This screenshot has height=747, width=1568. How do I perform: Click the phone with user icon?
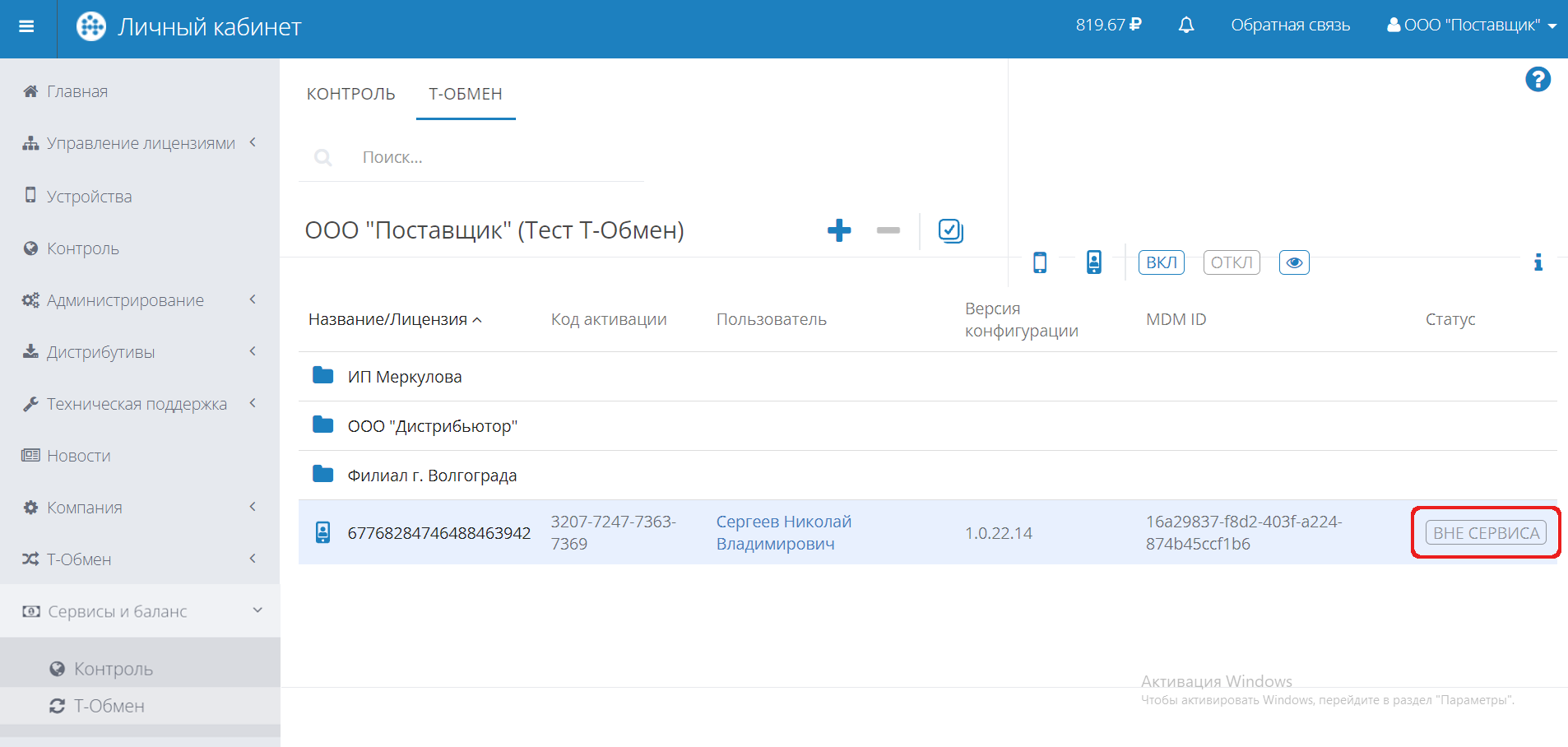(1093, 262)
